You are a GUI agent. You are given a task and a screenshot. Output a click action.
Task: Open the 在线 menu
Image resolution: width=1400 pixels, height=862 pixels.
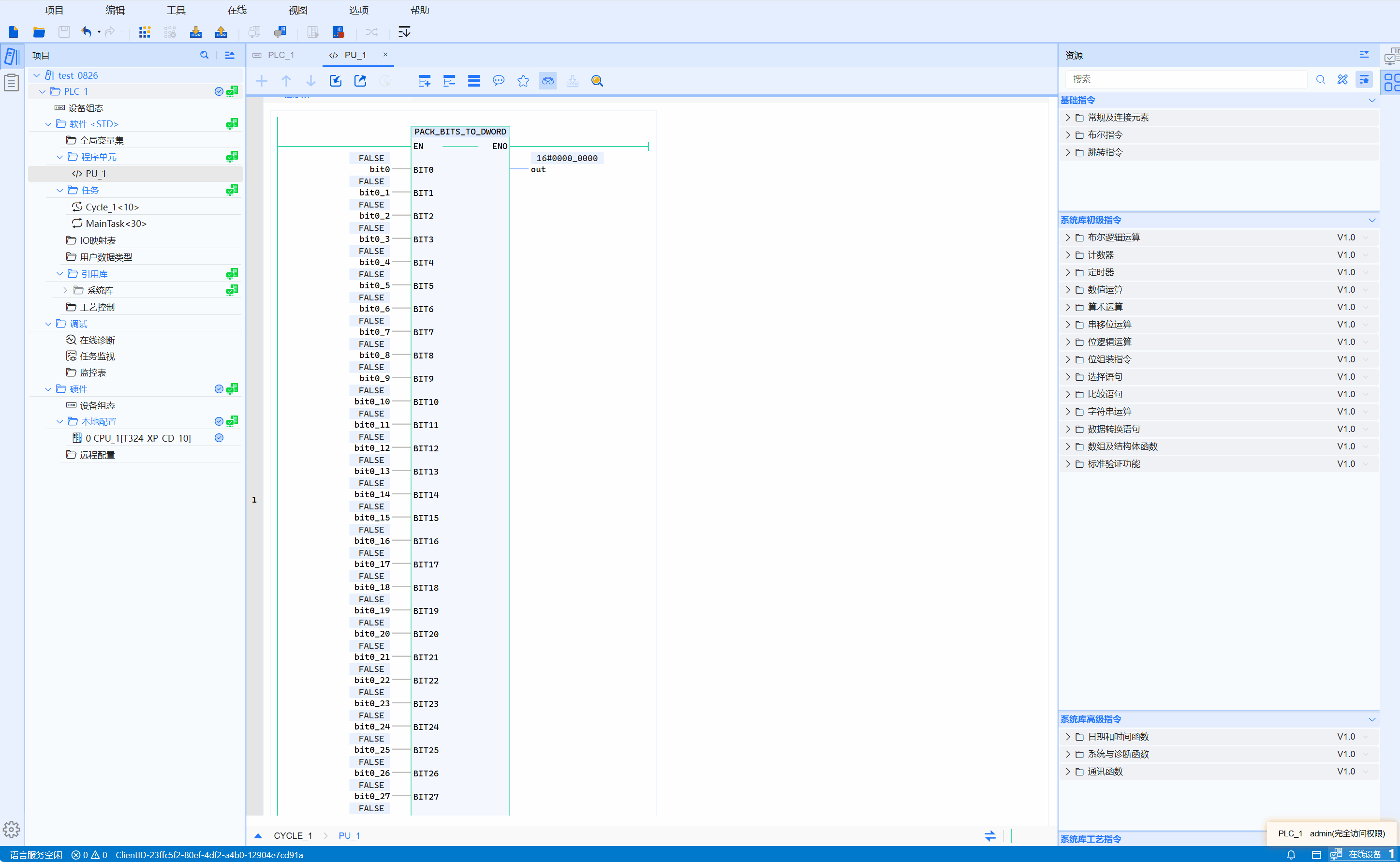pyautogui.click(x=237, y=10)
